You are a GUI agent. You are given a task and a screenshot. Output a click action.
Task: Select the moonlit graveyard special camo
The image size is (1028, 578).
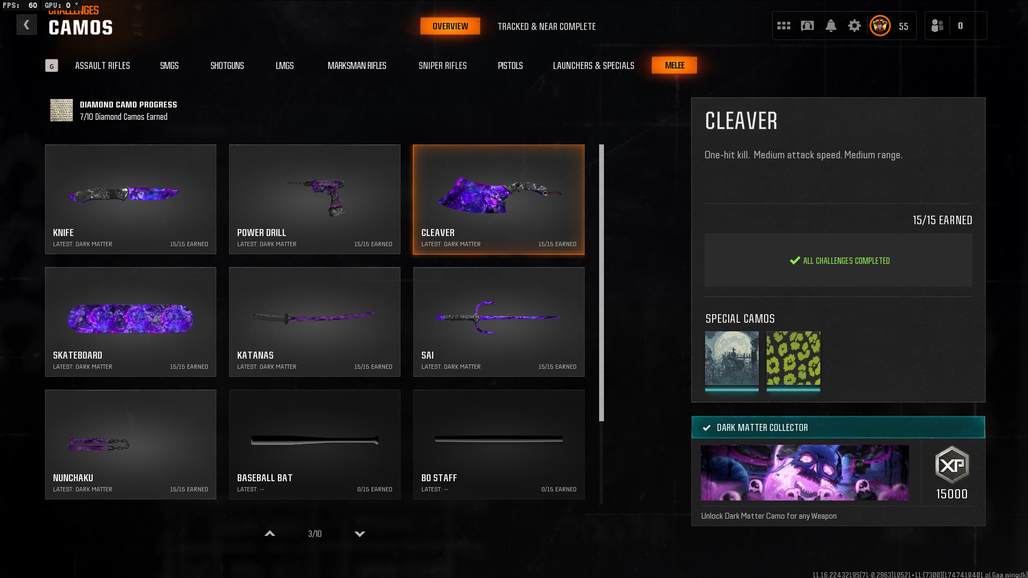click(x=732, y=360)
